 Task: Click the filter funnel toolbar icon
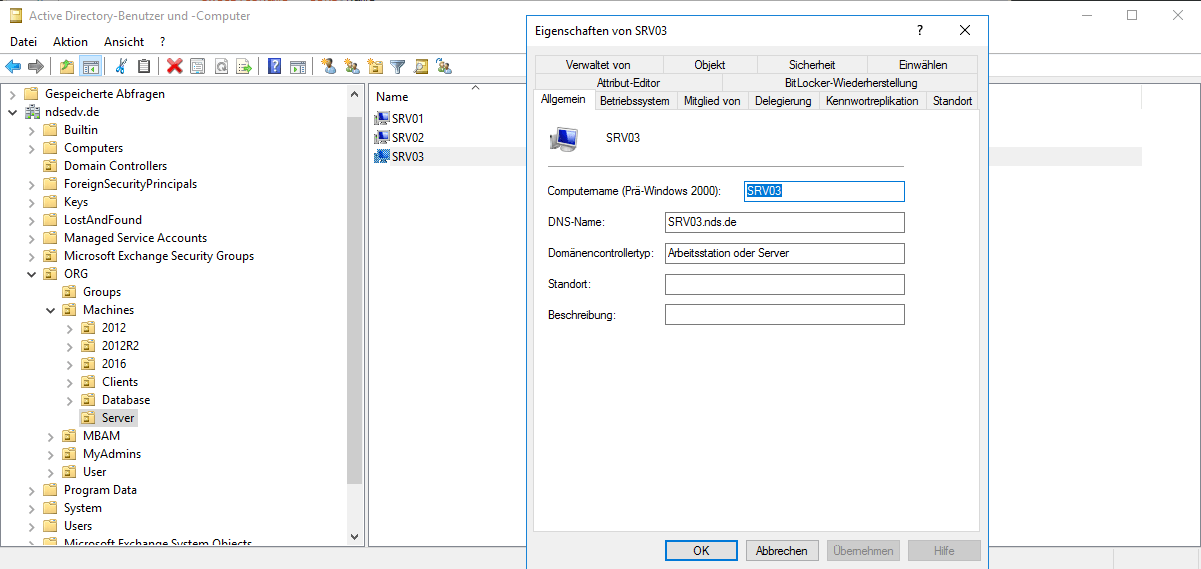398,67
